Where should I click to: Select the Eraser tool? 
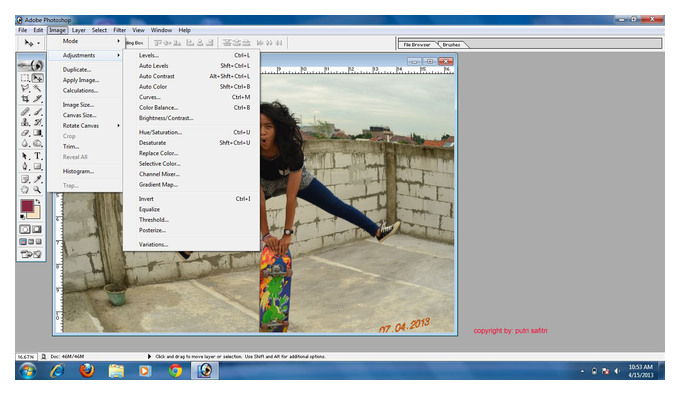tap(25, 133)
